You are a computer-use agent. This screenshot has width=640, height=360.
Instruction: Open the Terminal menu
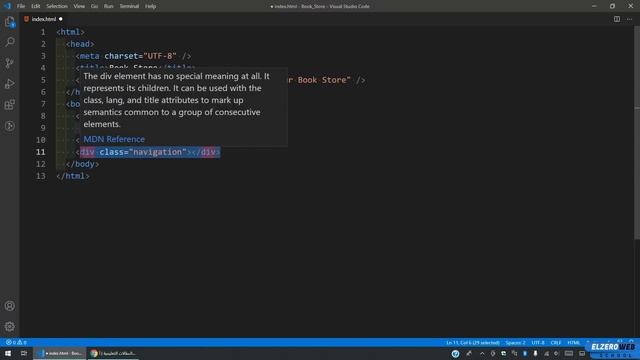click(129, 6)
